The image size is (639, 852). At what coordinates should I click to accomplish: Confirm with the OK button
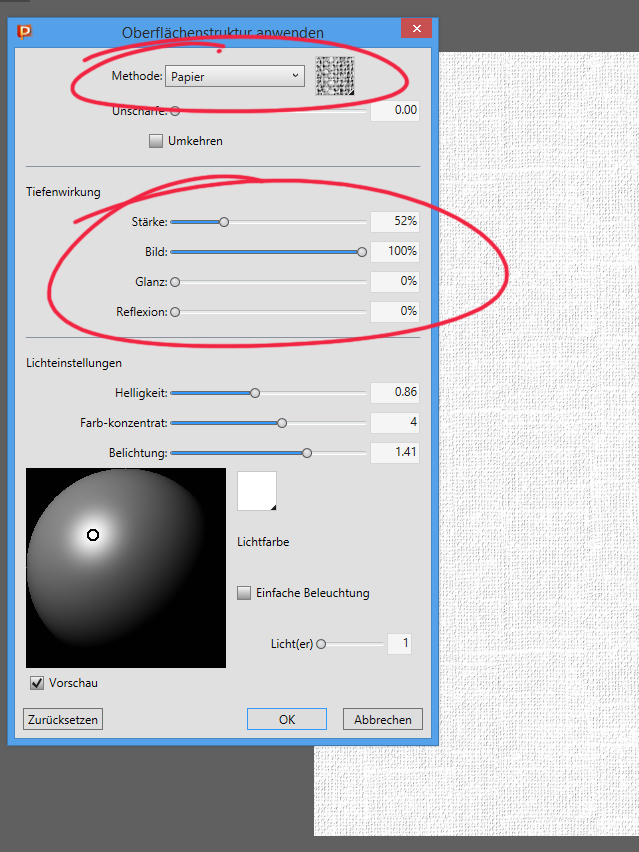pyautogui.click(x=287, y=719)
